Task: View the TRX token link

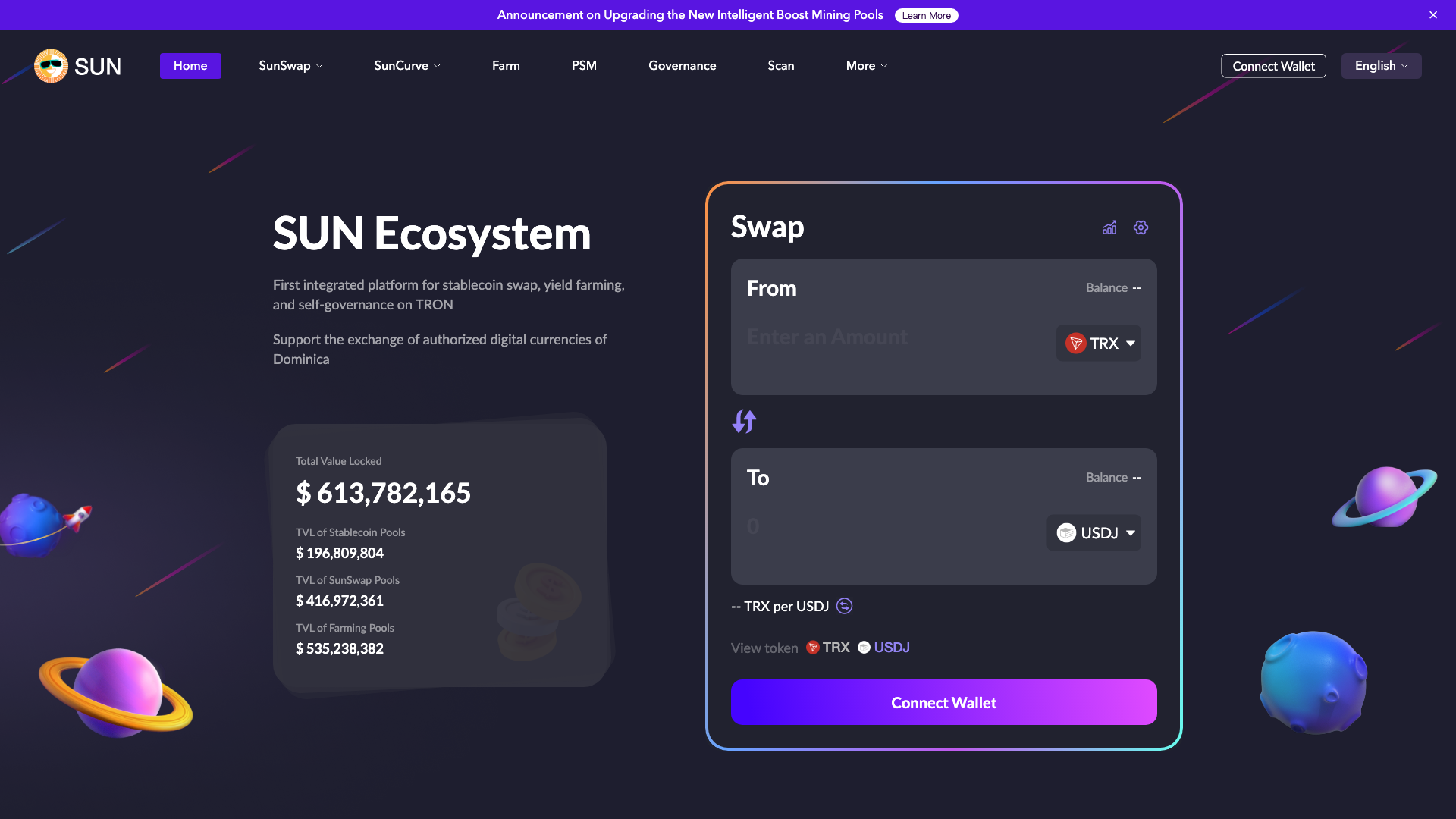Action: tap(827, 648)
